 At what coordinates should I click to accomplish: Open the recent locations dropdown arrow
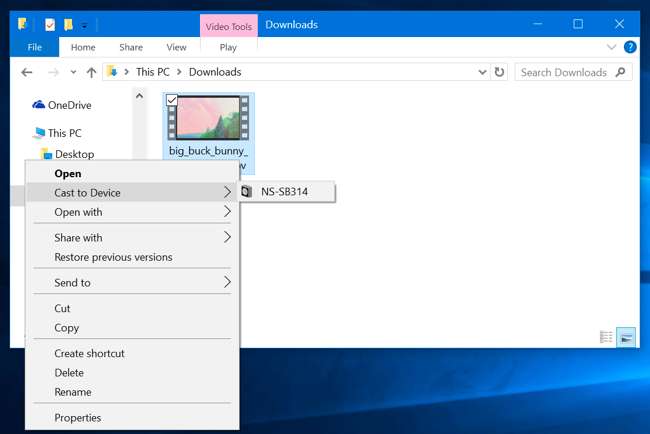pyautogui.click(x=73, y=72)
